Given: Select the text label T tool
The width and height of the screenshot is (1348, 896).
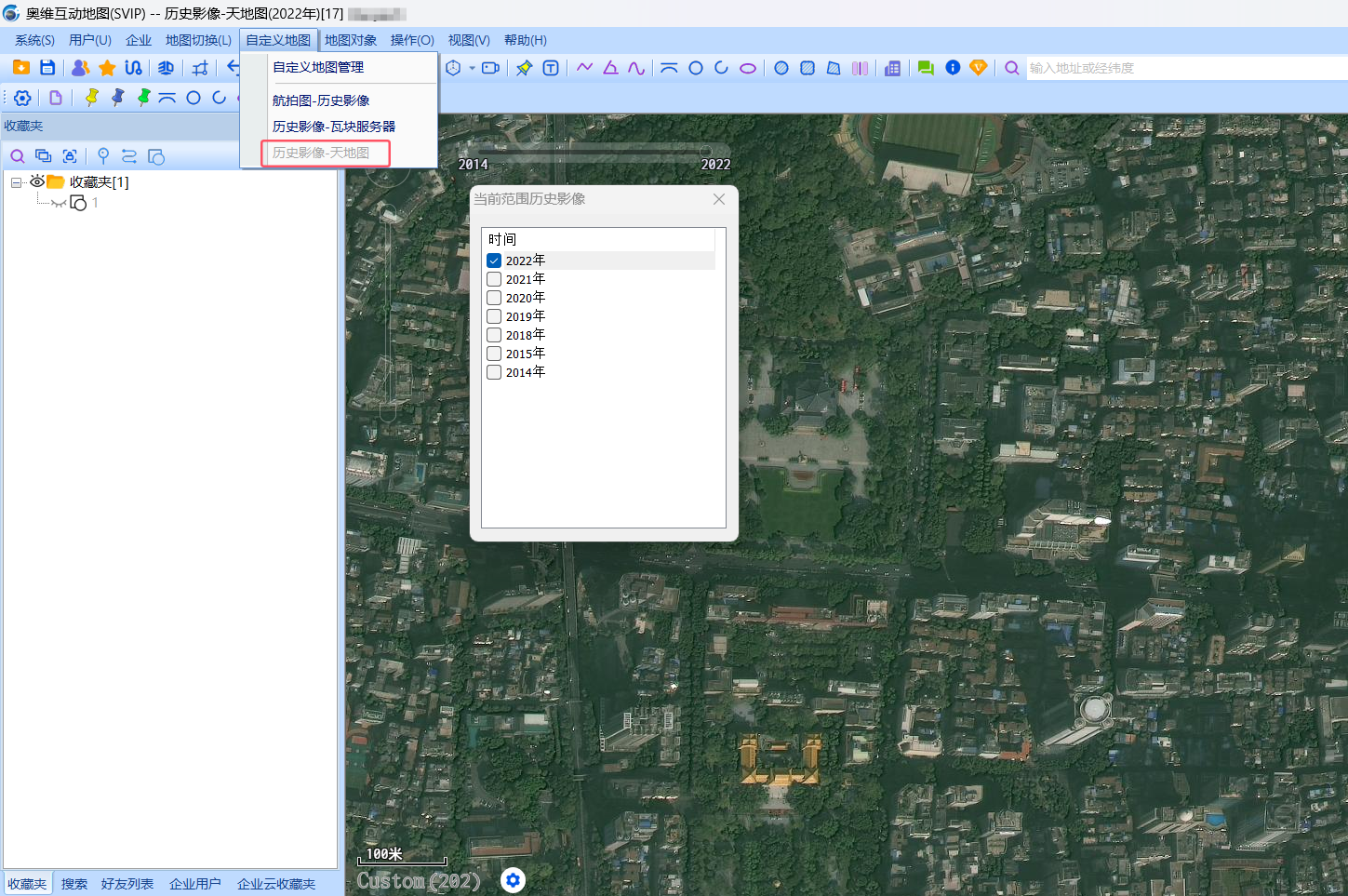Looking at the screenshot, I should (551, 67).
